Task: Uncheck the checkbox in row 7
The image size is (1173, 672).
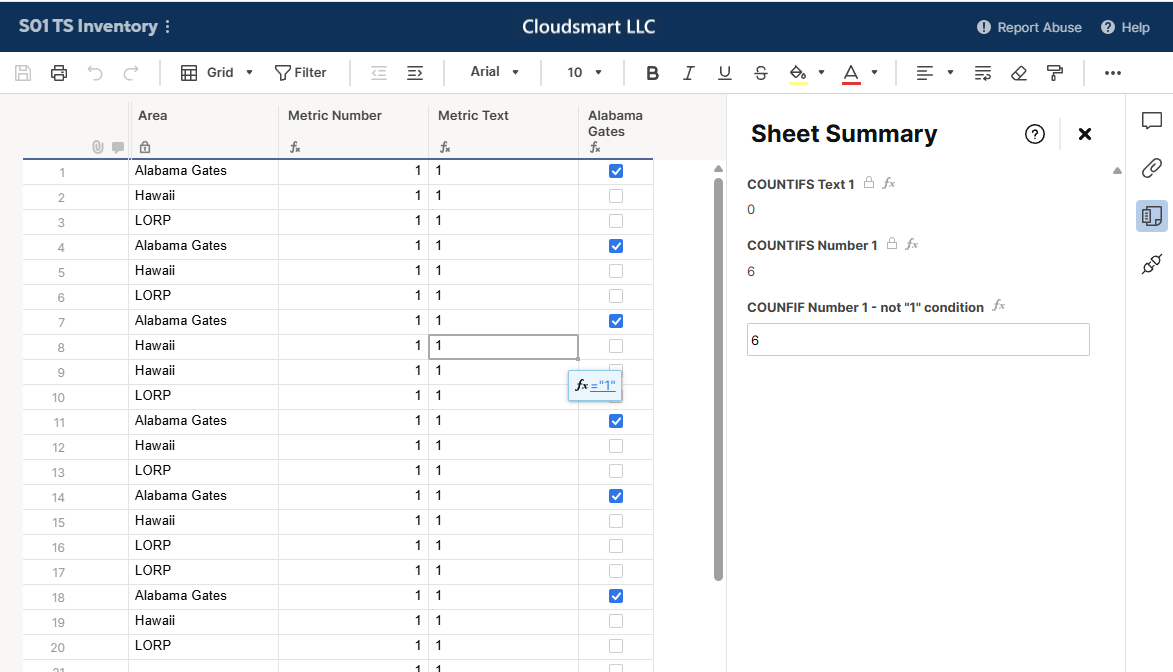Action: tap(616, 321)
